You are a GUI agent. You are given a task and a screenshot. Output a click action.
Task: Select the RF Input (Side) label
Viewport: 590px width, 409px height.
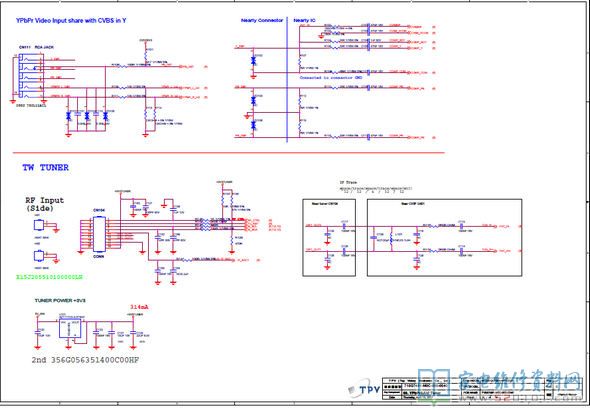44,204
